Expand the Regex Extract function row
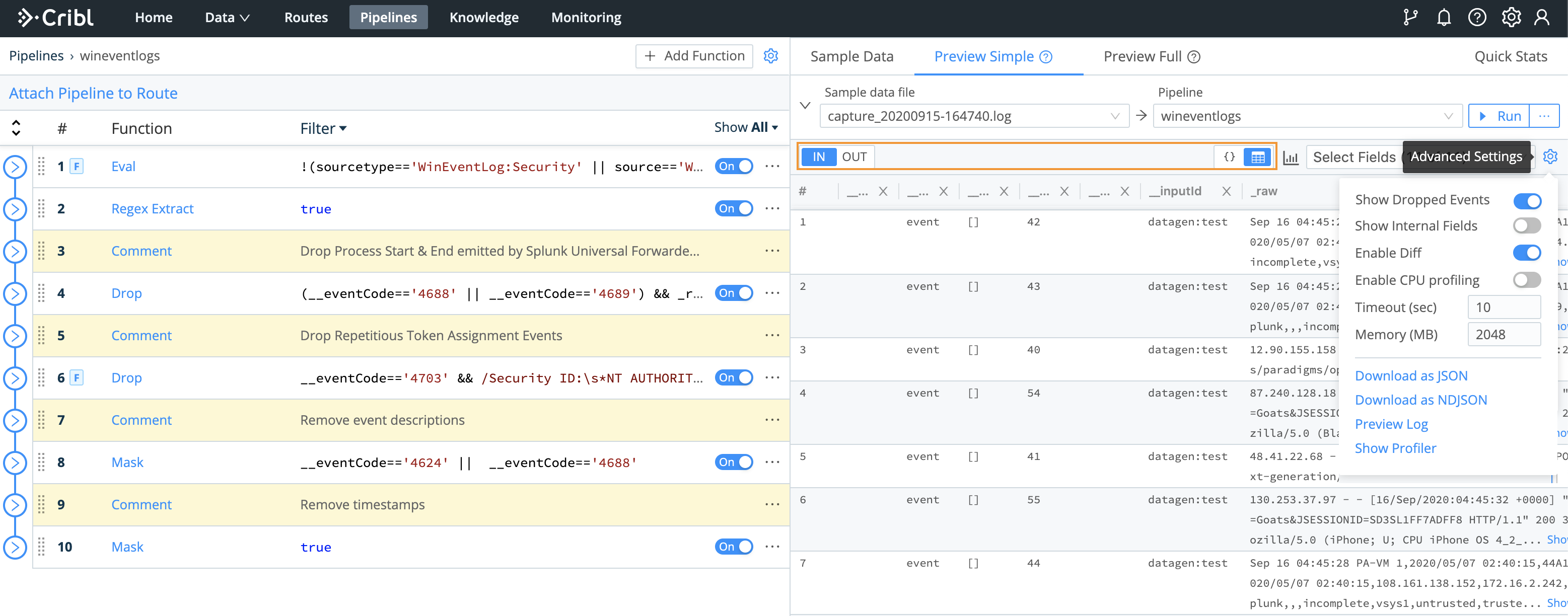The image size is (1568, 616). 15,209
